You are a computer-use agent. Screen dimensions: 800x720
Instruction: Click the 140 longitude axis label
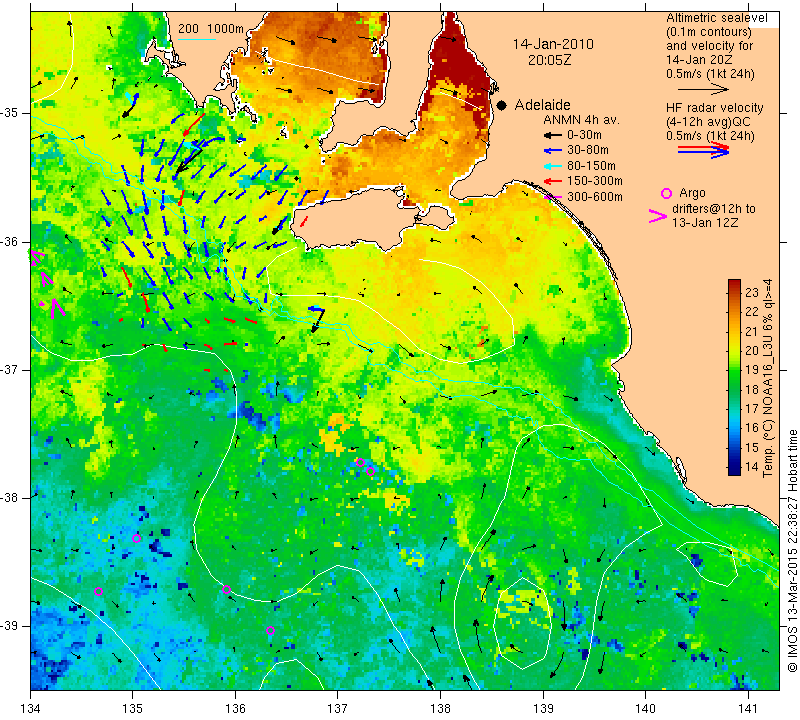(x=645, y=709)
